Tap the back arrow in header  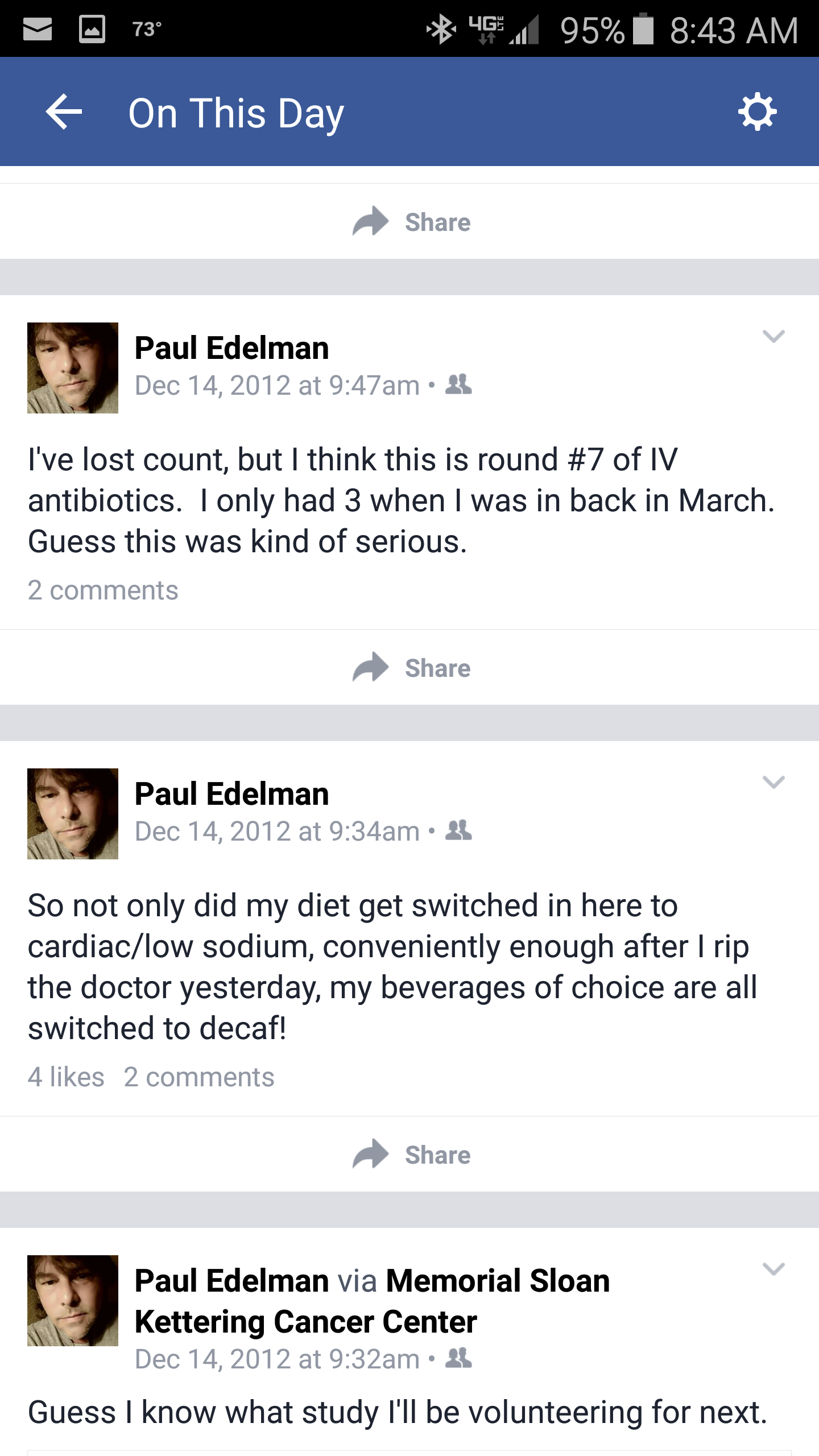tap(64, 112)
